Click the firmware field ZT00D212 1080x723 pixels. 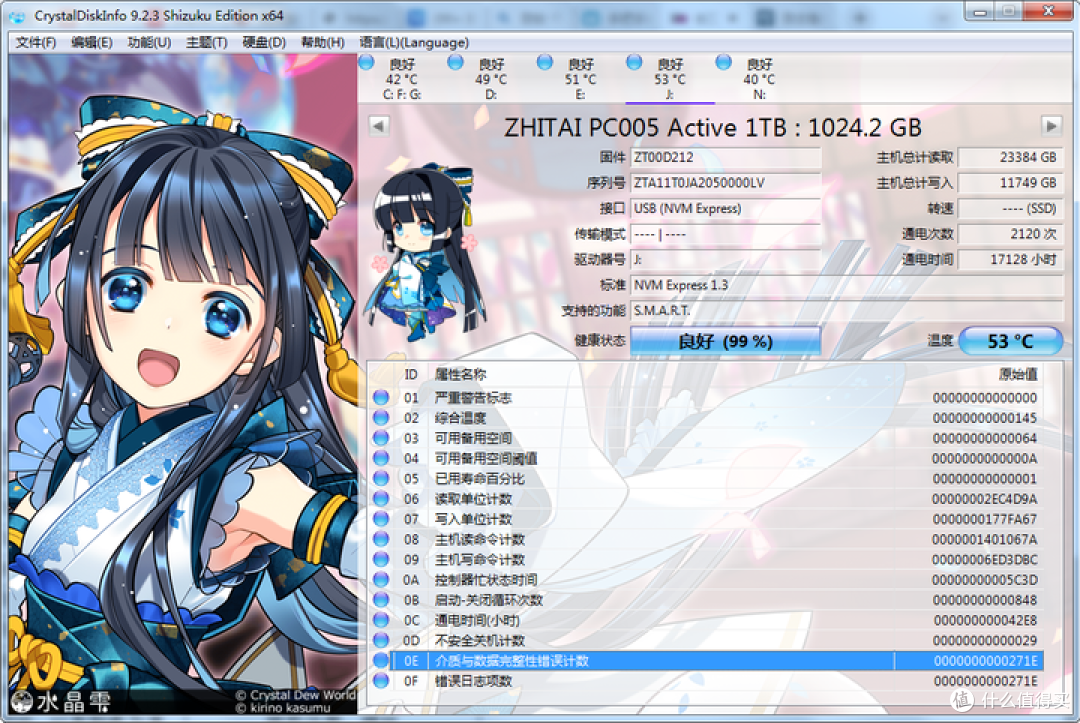(x=726, y=158)
